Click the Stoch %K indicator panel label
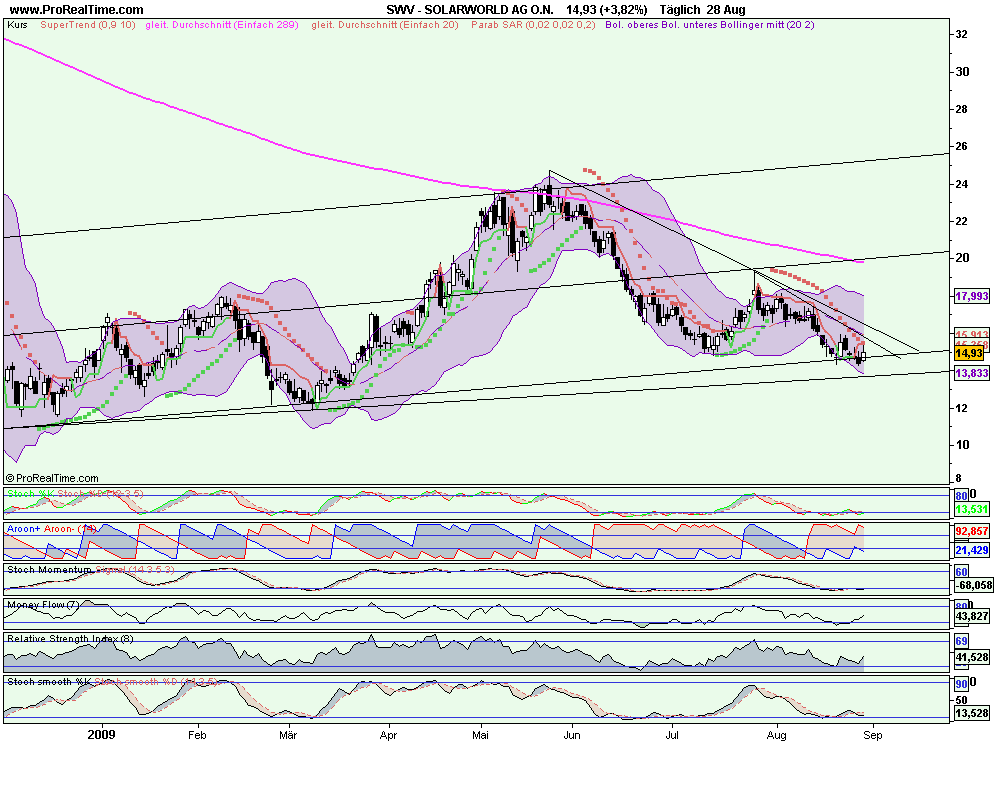Screen dimensions: 1000x800 (31, 494)
